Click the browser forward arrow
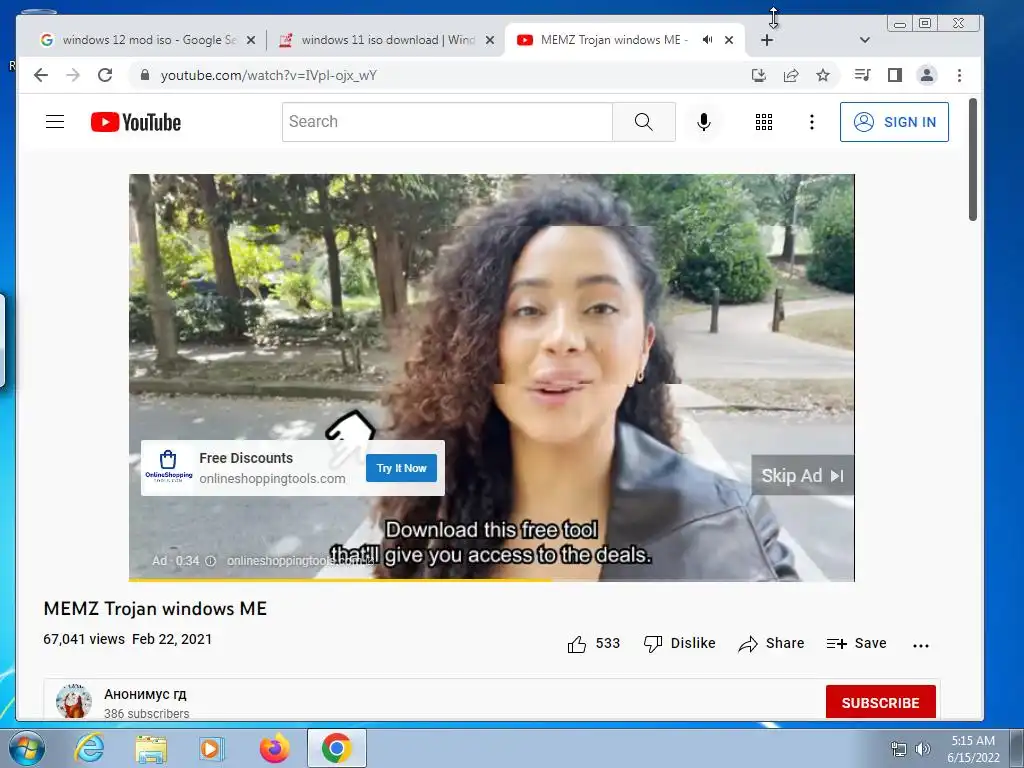This screenshot has width=1024, height=768. (72, 75)
